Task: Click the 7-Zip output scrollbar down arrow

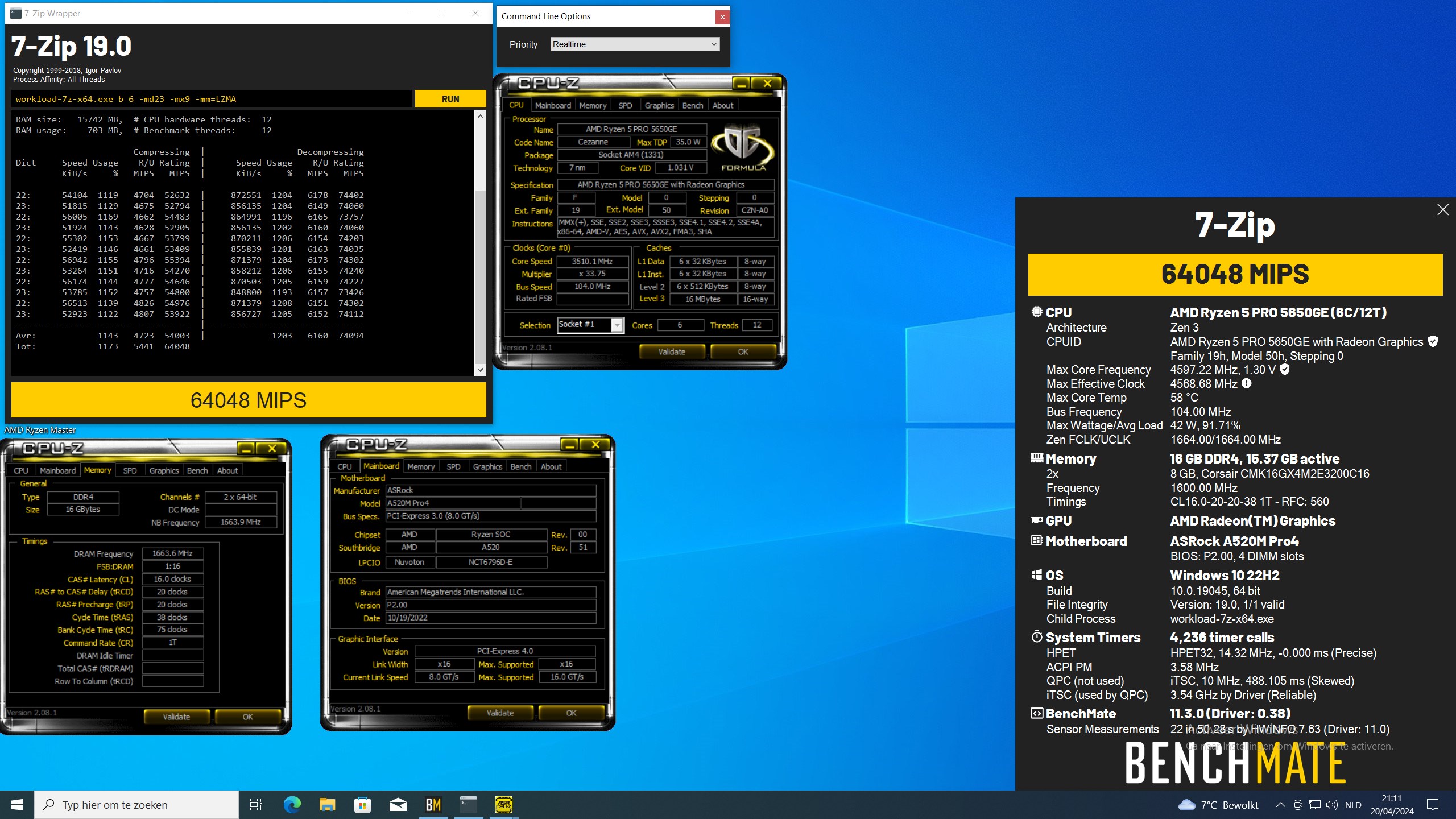Action: tap(480, 370)
